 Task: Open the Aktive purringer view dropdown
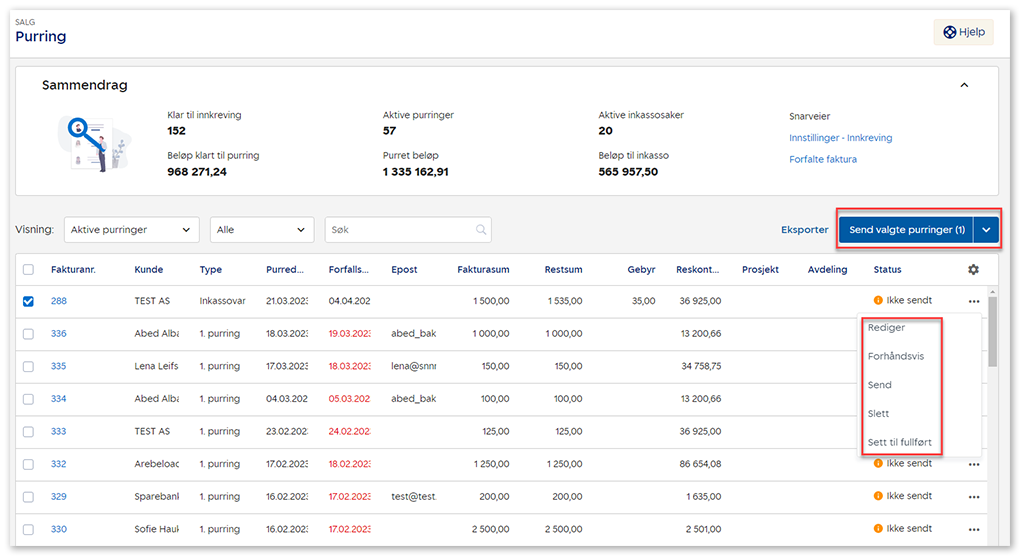point(132,230)
